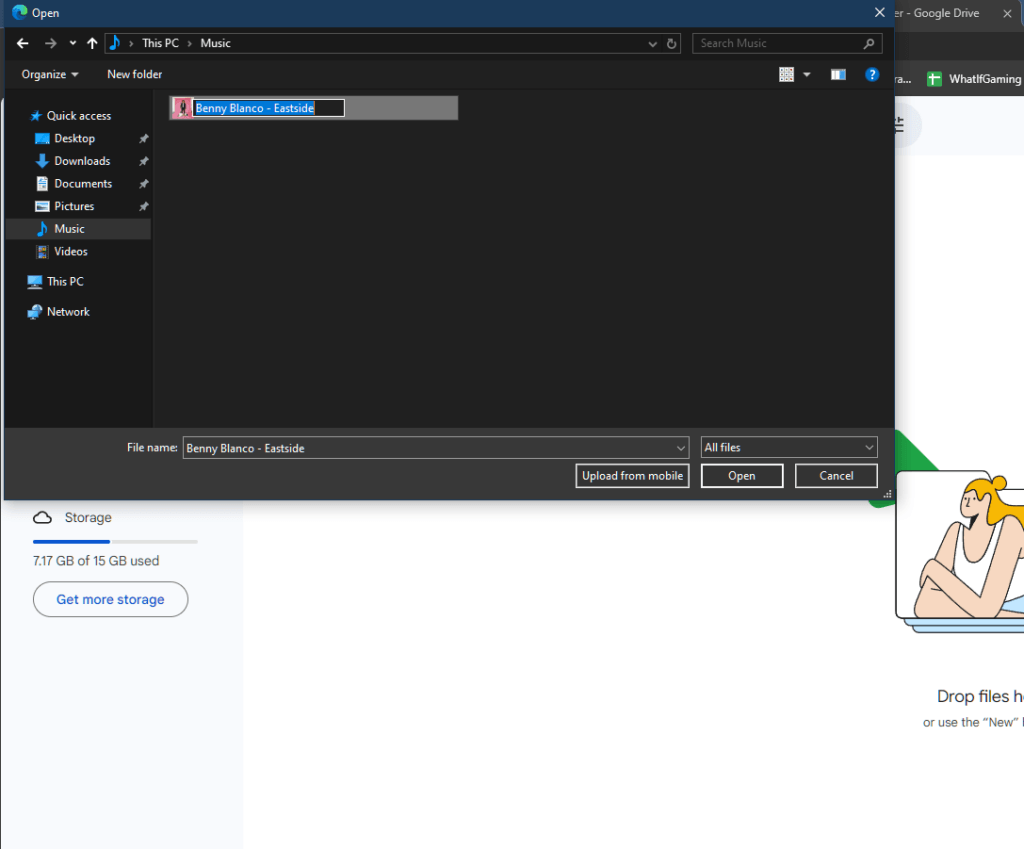Click the search magnifier icon
The width and height of the screenshot is (1024, 849).
(x=869, y=44)
